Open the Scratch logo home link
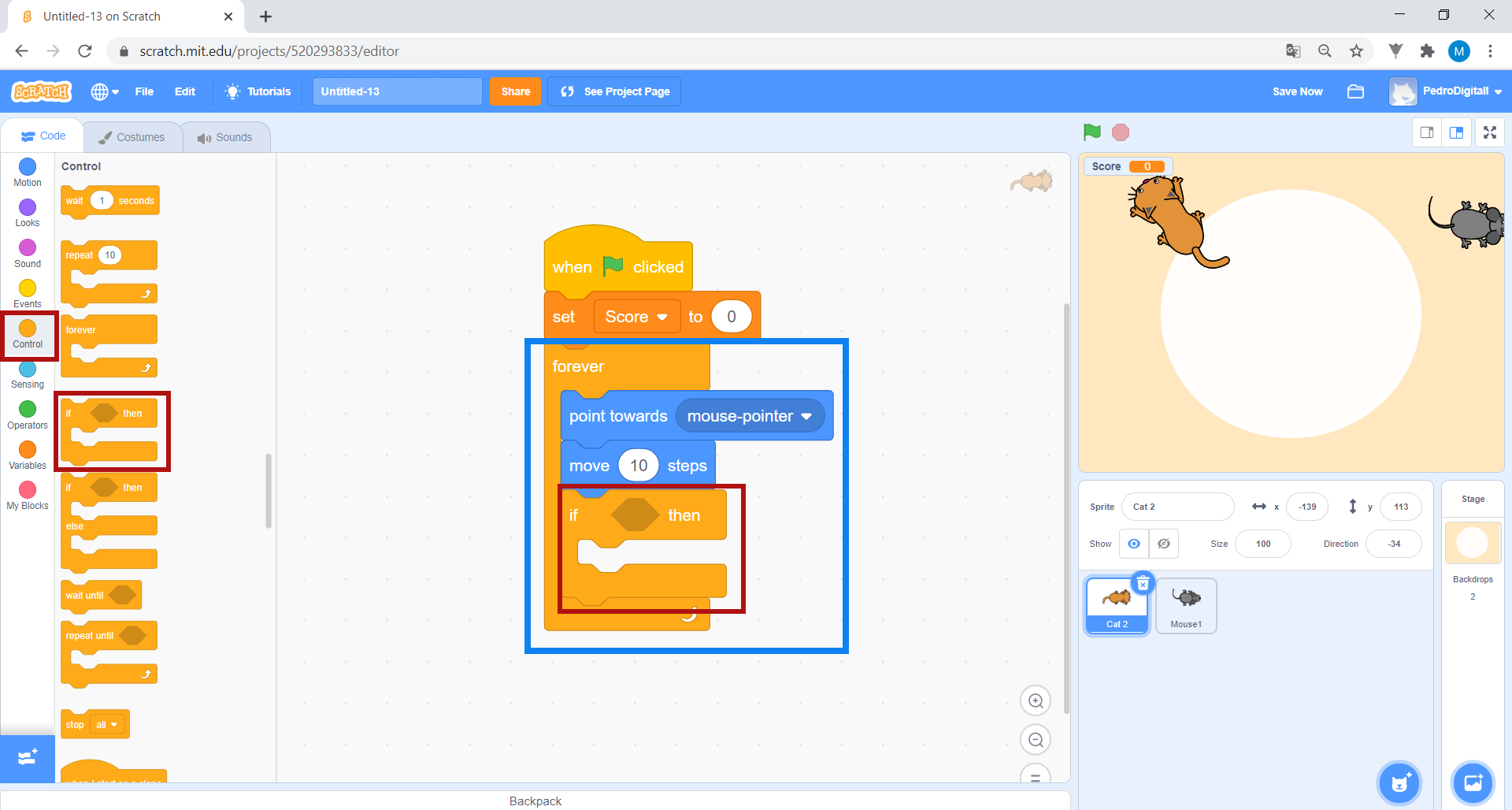The height and width of the screenshot is (810, 1512). point(42,91)
